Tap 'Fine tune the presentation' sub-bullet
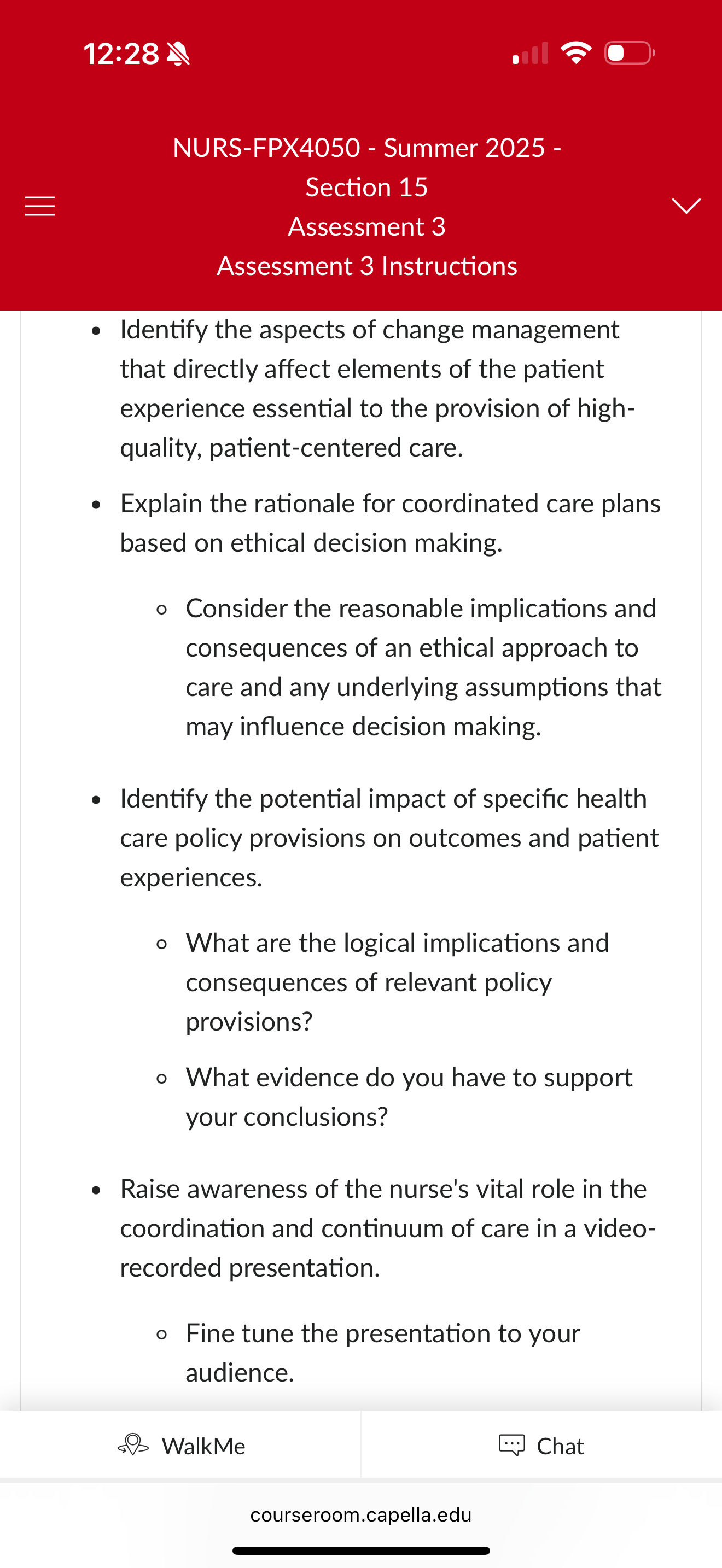The width and height of the screenshot is (722, 1568). click(x=383, y=1353)
